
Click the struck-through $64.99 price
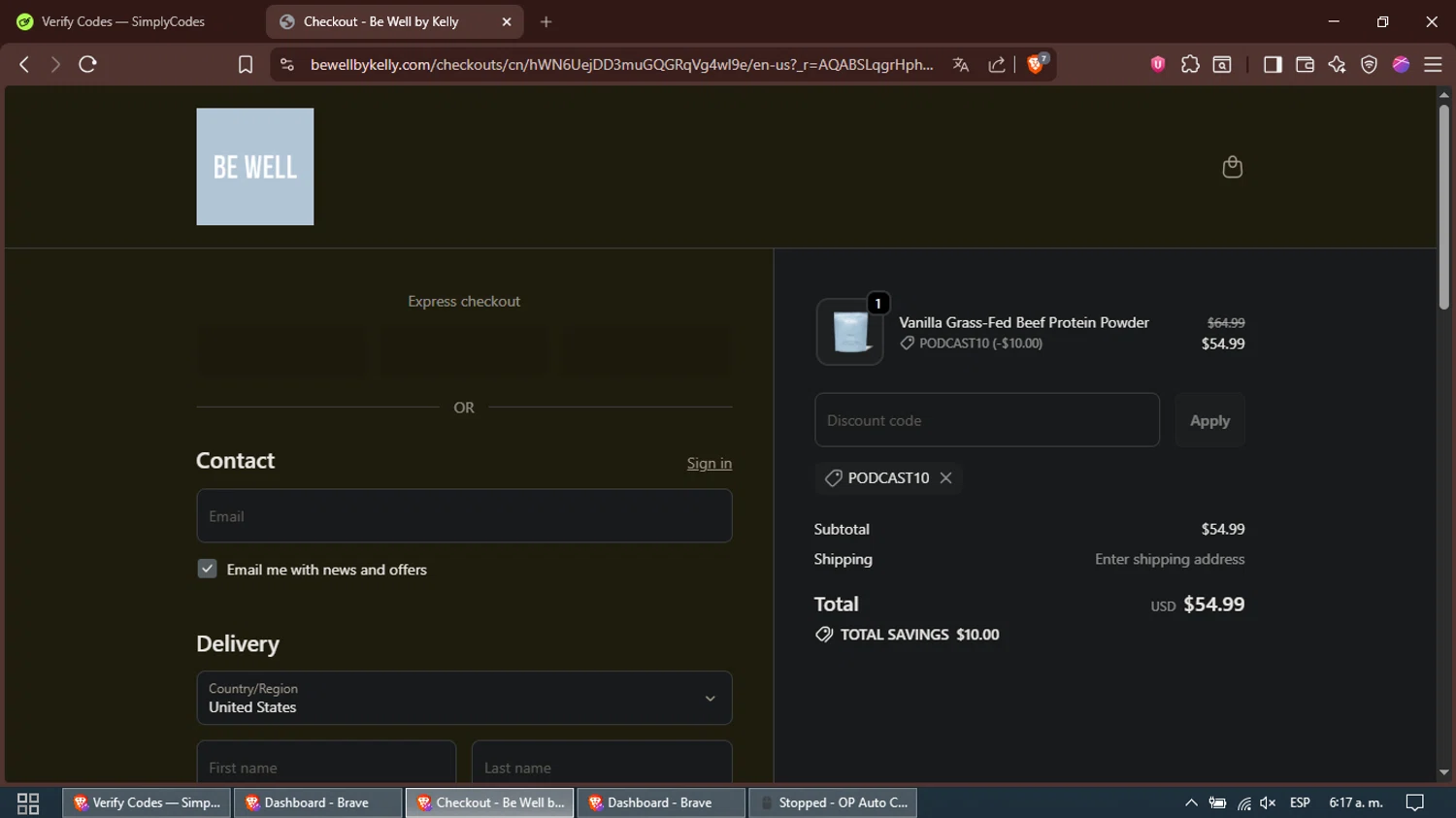1226,322
